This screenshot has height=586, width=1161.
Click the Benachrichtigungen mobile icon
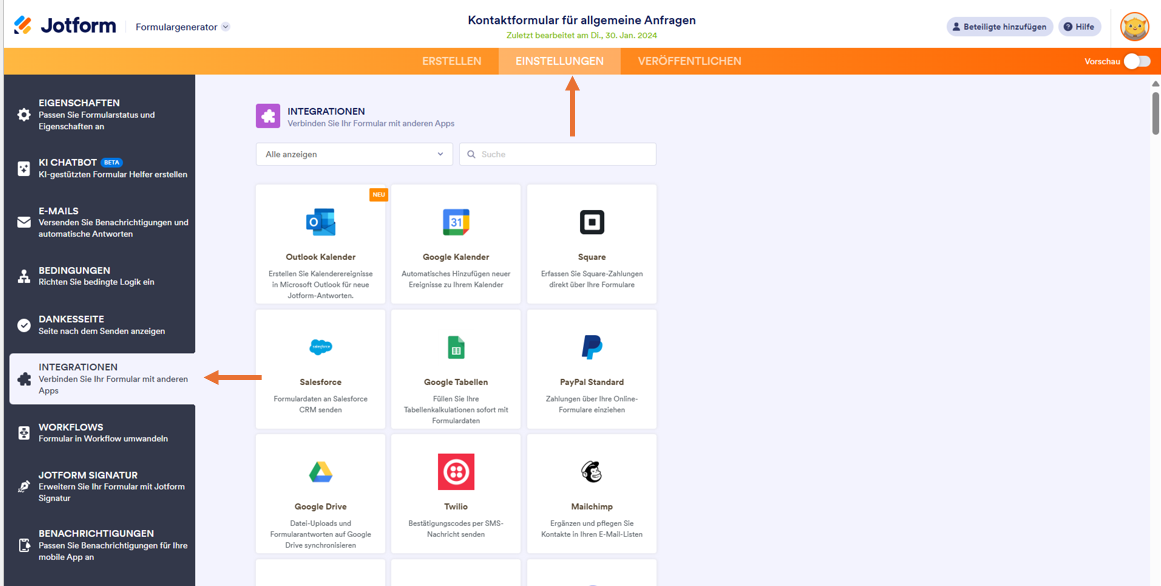[x=24, y=545]
